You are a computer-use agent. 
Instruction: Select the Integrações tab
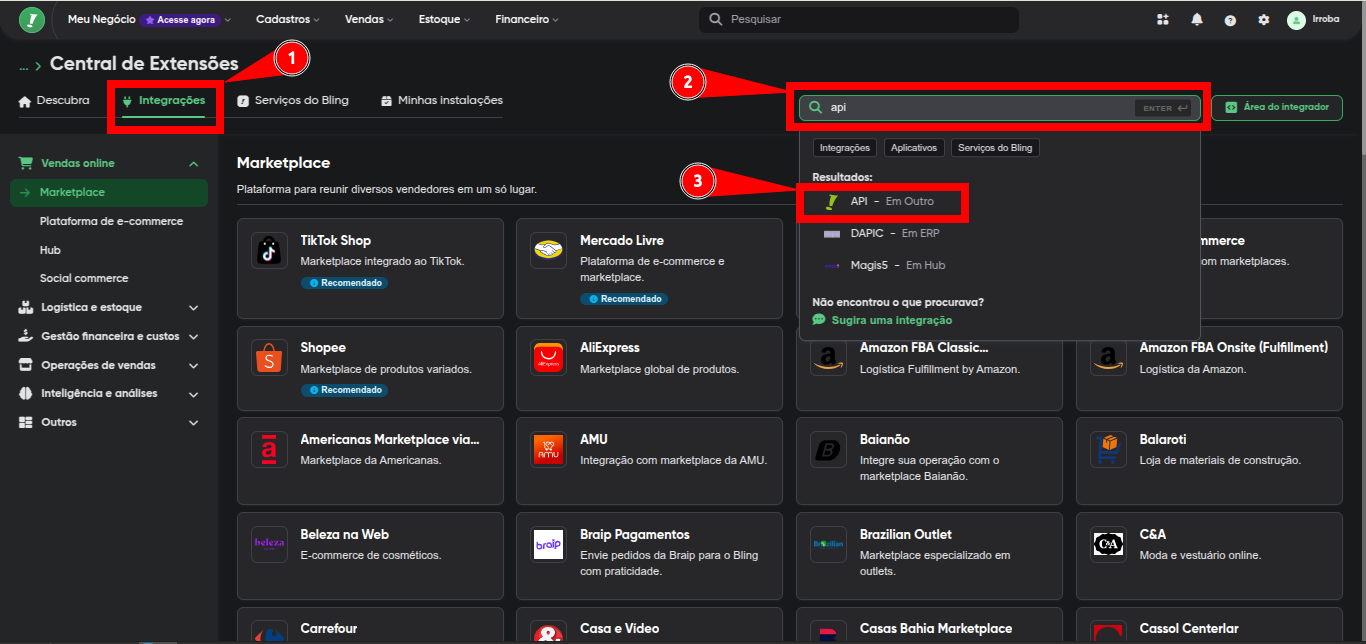click(x=163, y=100)
